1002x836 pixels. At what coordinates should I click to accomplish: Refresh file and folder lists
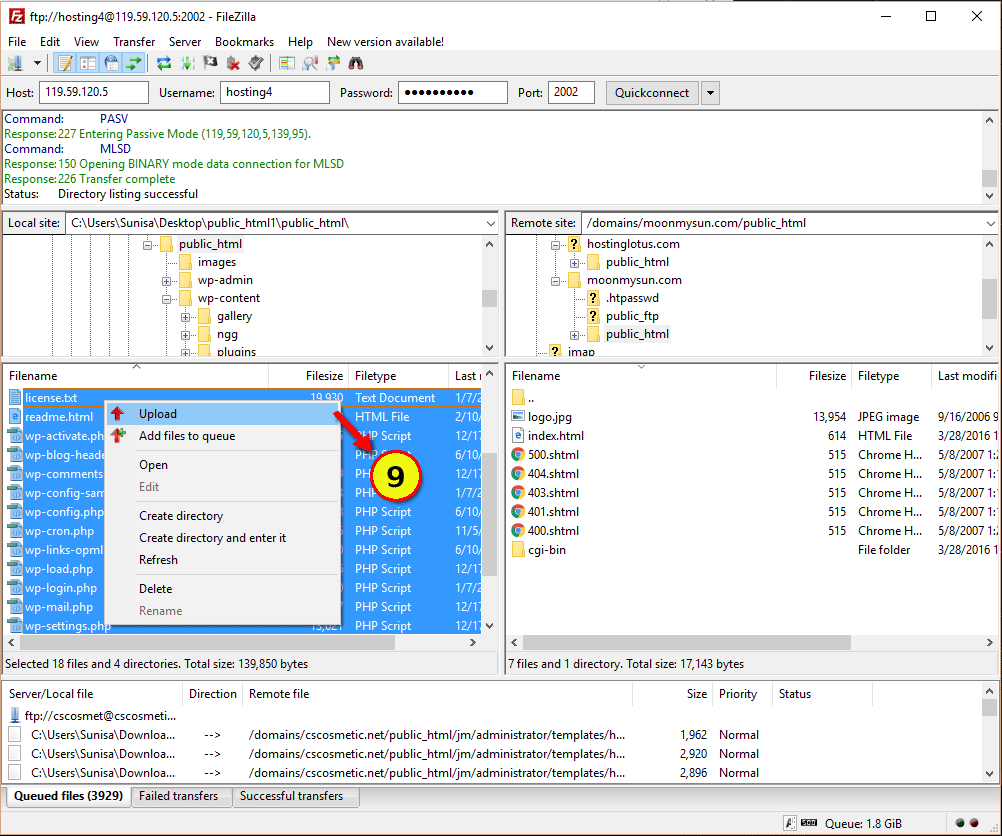164,63
